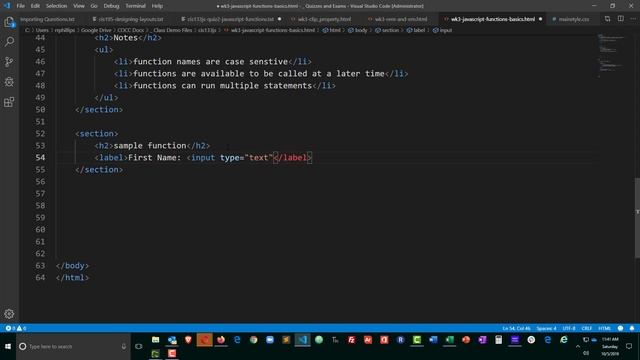Click 'body' breadcrumb segment
Screen dimensions: 640x360
point(358,30)
